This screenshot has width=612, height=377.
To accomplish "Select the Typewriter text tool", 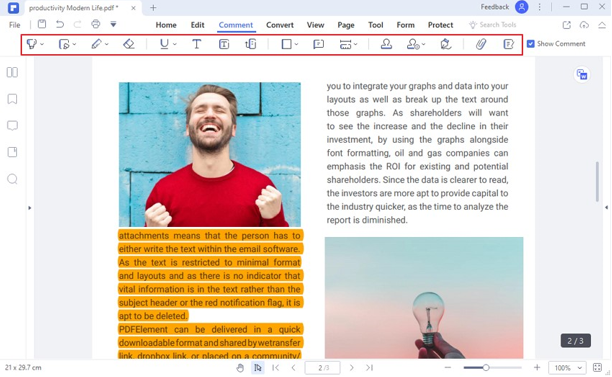I will (x=197, y=44).
